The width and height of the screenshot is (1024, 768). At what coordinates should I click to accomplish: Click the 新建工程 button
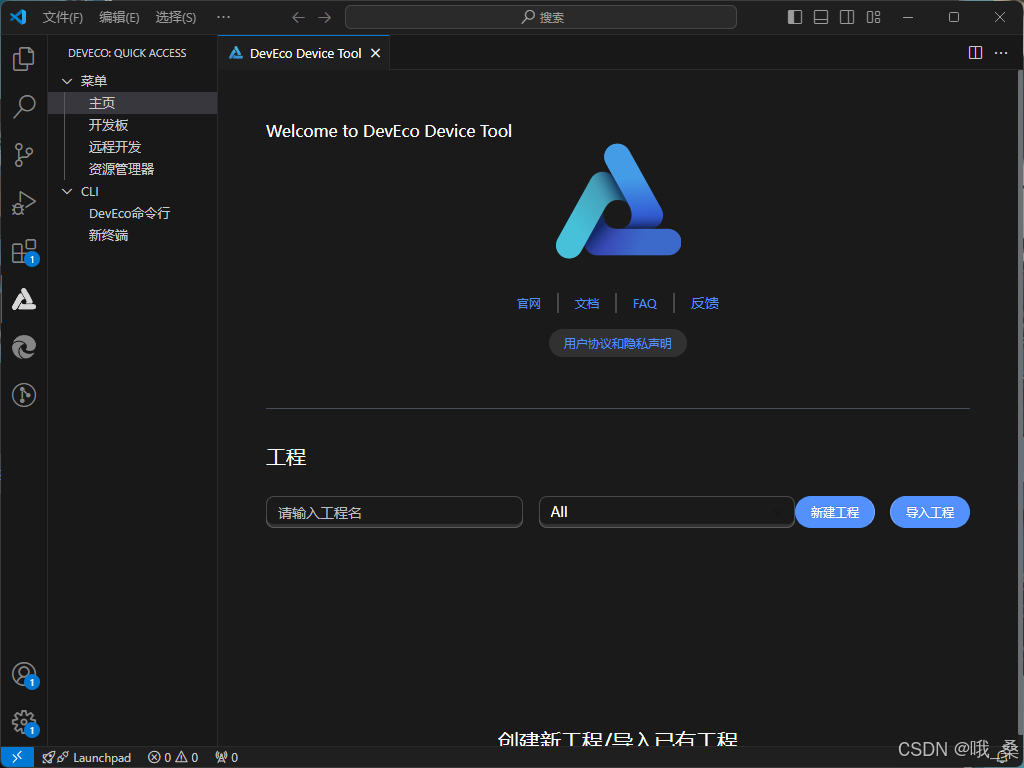[x=835, y=513]
